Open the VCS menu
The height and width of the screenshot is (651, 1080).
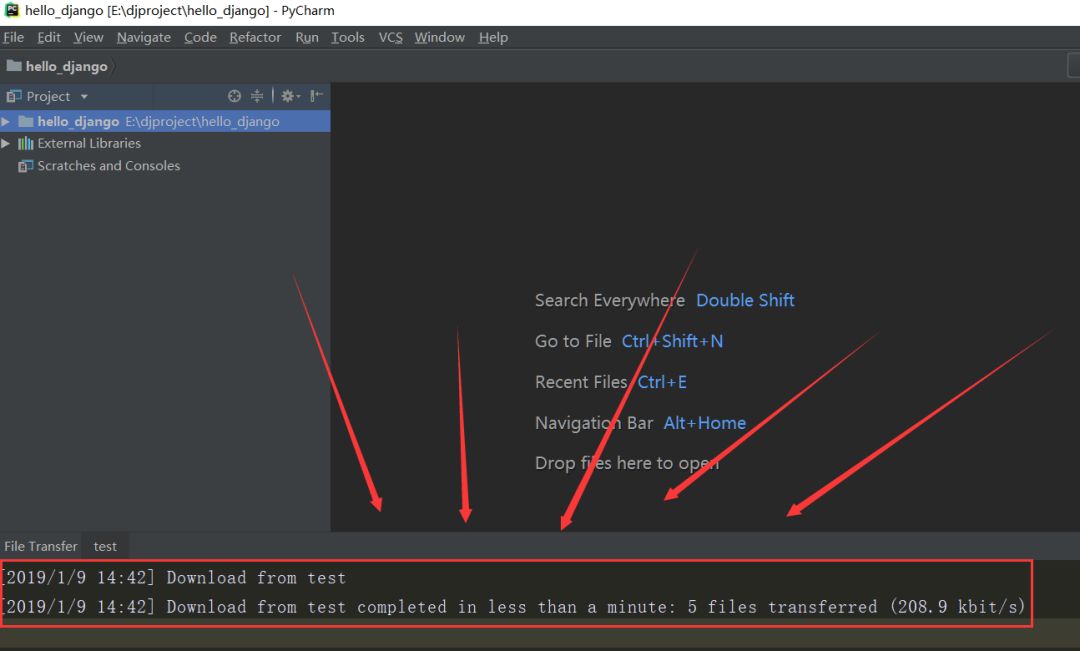[x=389, y=37]
